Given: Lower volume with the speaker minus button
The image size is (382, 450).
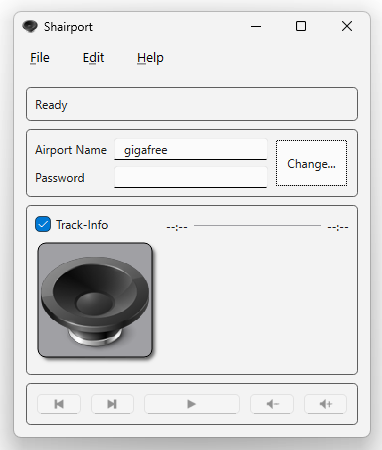Looking at the screenshot, I should pos(272,404).
